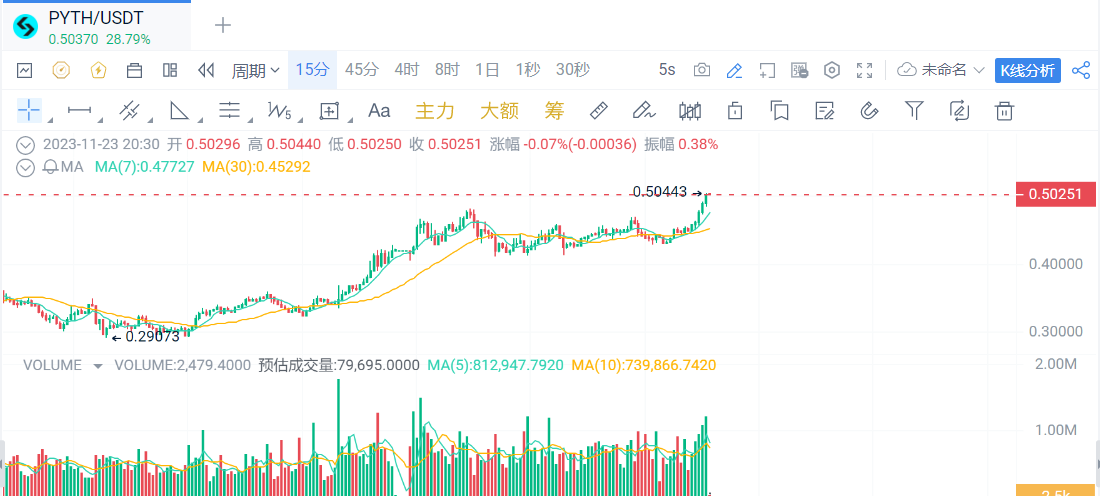This screenshot has height=496, width=1100.
Task: Open the filter funnel tool
Action: point(914,110)
